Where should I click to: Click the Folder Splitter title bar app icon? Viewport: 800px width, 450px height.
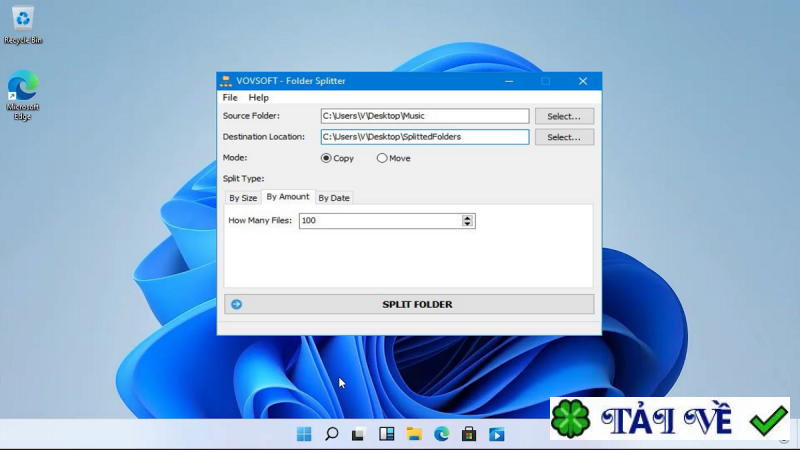click(x=227, y=81)
